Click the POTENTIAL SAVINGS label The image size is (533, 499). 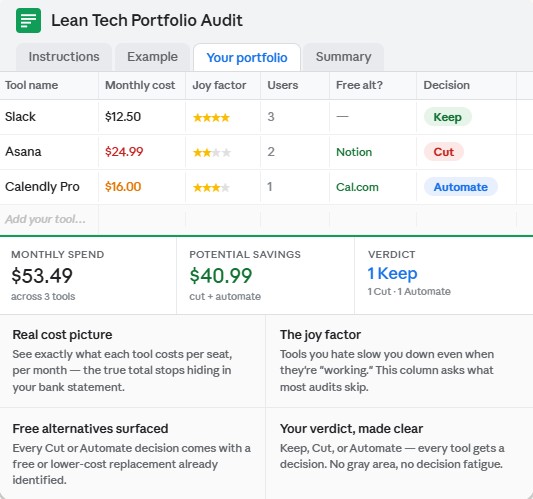pos(245,255)
